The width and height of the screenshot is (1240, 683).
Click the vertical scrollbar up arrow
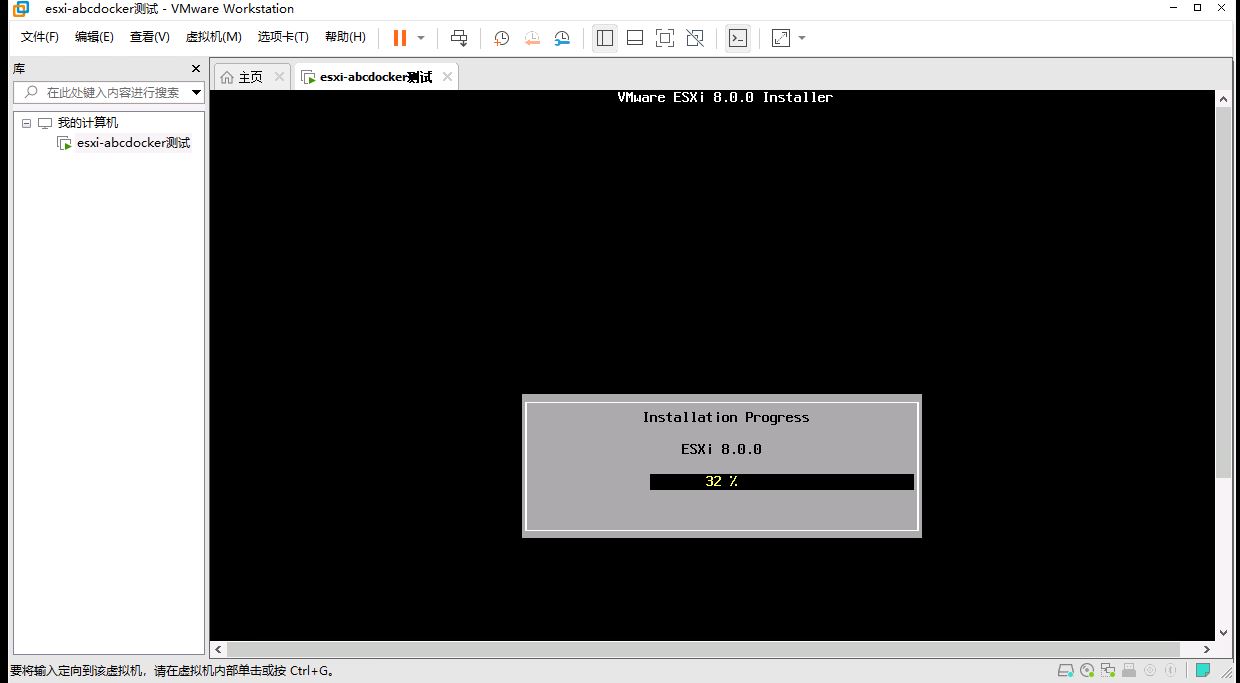coord(1223,99)
